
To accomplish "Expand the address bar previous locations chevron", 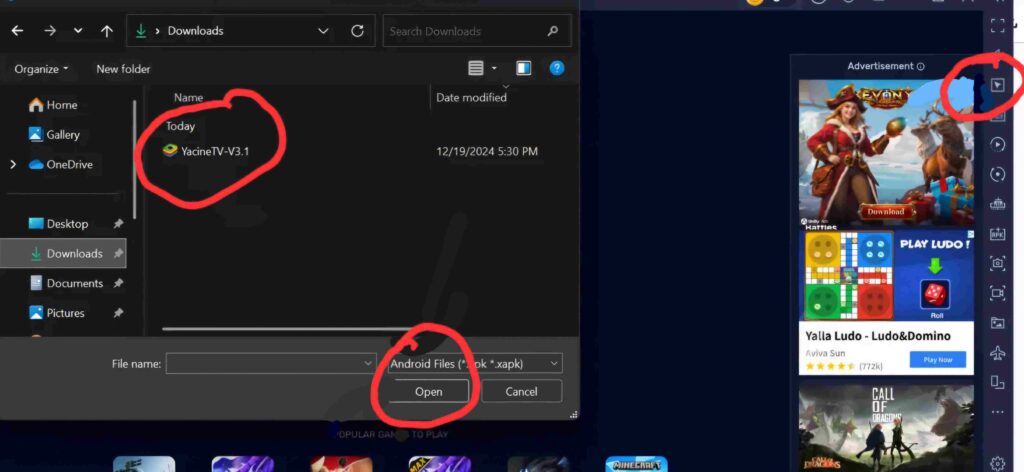I will 323,31.
